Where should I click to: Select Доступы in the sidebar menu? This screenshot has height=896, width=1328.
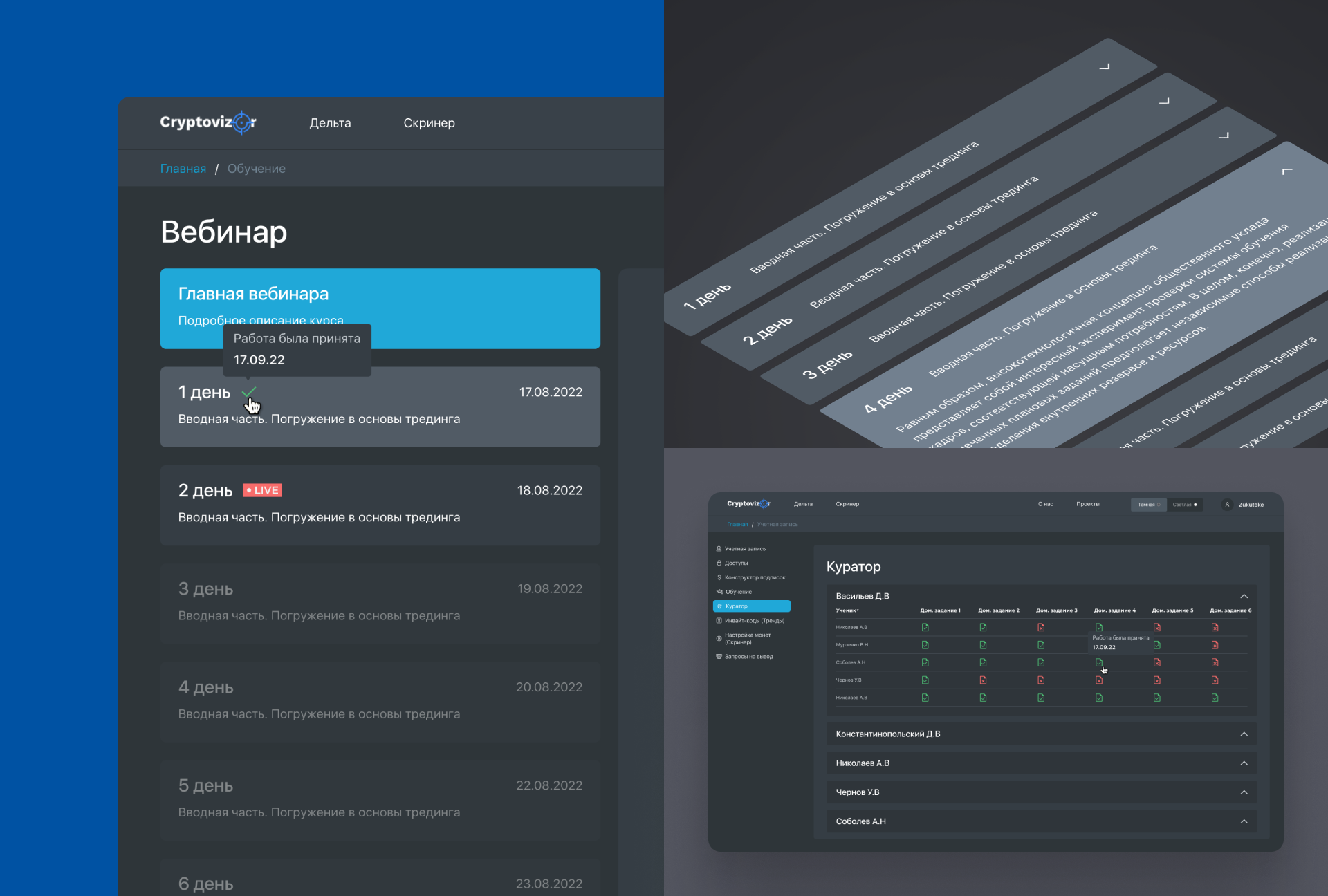coord(736,563)
